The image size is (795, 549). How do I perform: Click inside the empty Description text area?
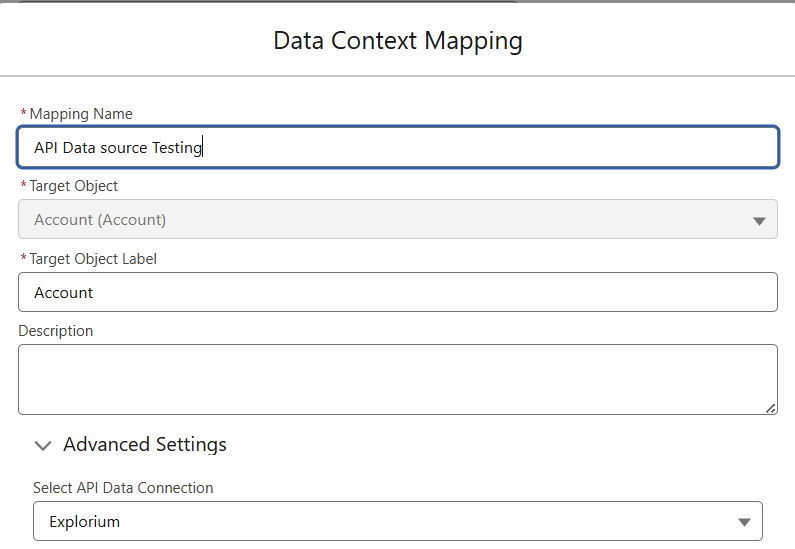(397, 379)
